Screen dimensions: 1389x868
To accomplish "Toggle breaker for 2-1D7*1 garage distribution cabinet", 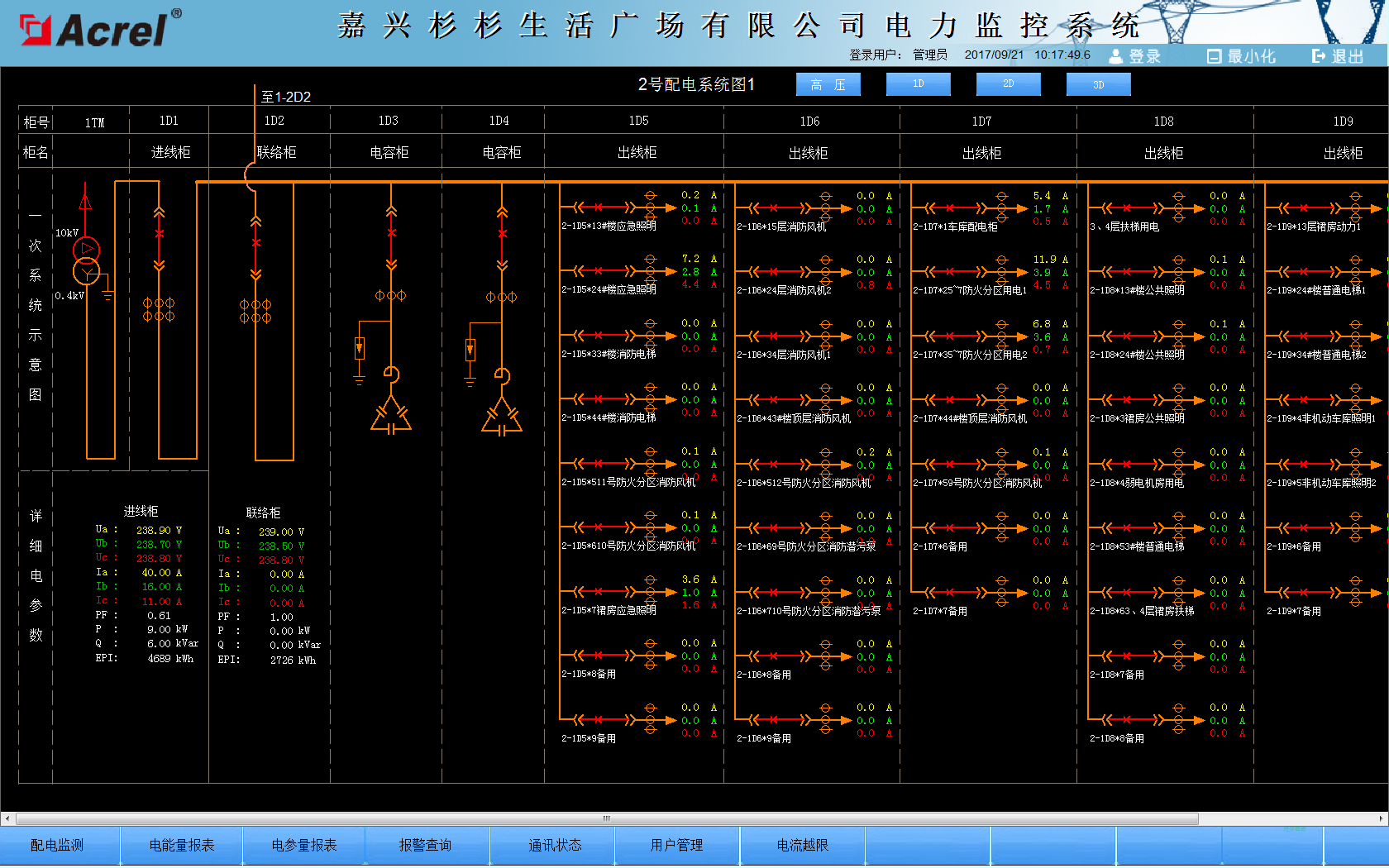I will [950, 207].
